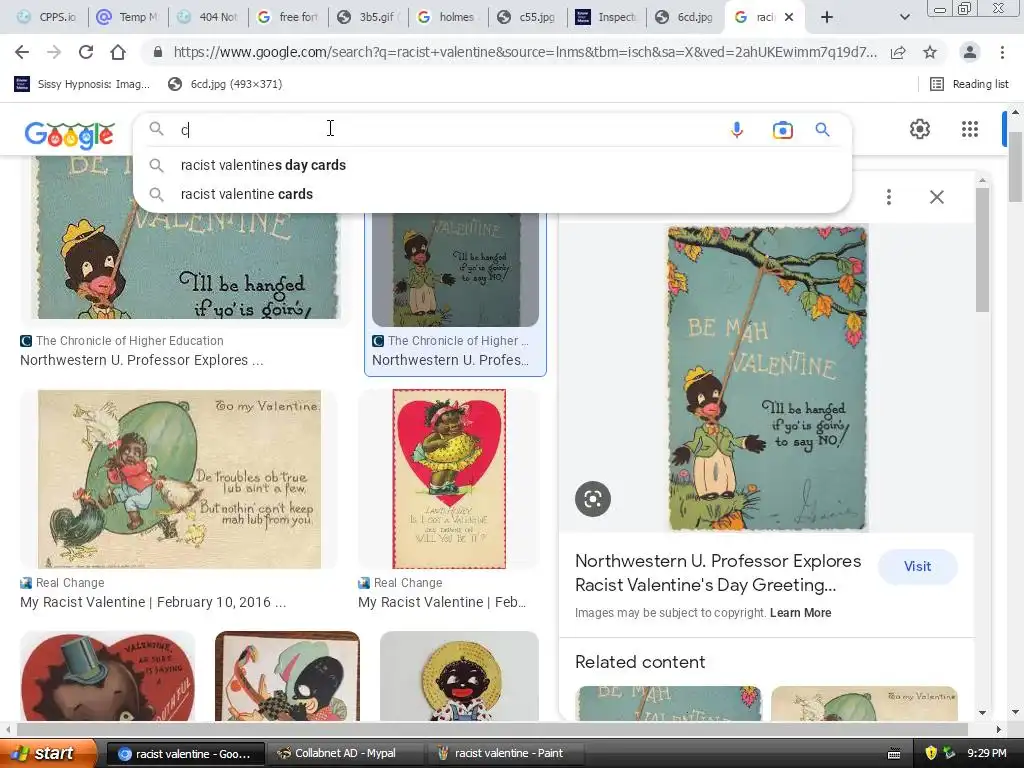Click the Windows start button
Image resolution: width=1024 pixels, height=768 pixels.
point(48,753)
